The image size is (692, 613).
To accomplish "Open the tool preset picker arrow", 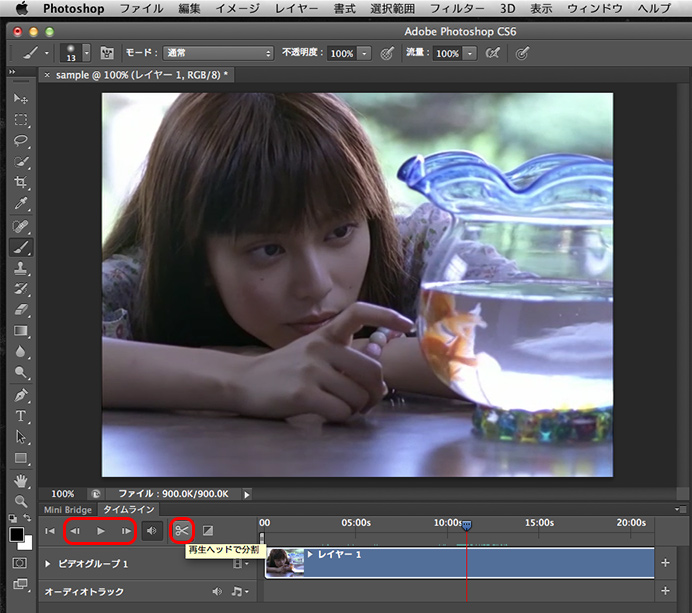I will click(46, 53).
